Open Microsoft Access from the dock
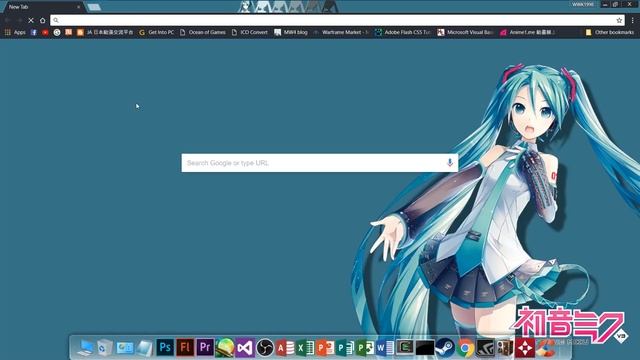This screenshot has width=640, height=360. point(285,348)
